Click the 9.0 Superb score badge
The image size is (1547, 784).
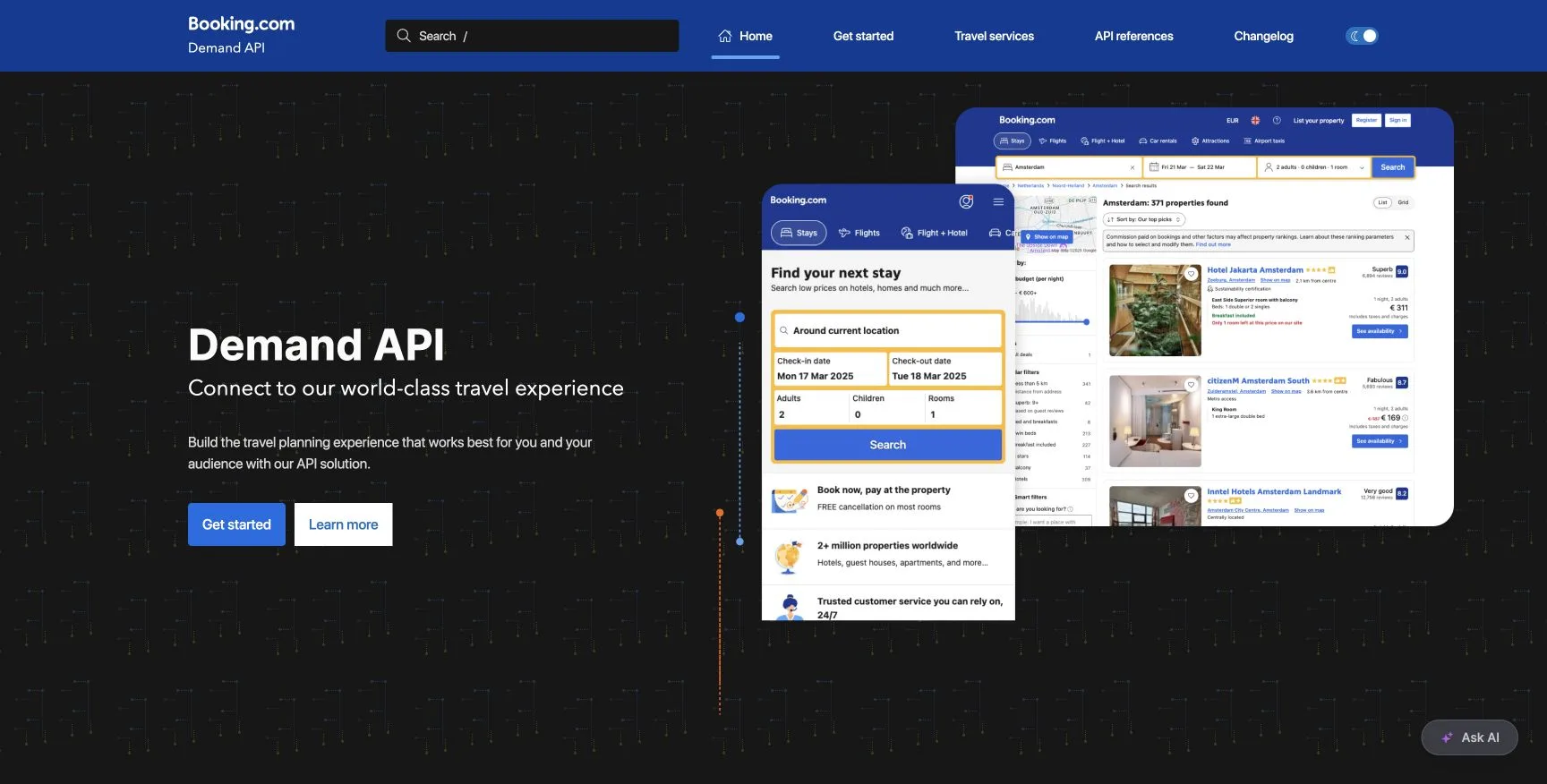1401,272
